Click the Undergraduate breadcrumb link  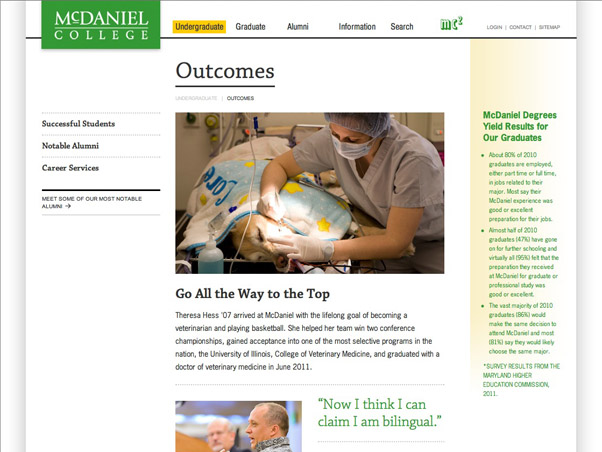tap(196, 98)
